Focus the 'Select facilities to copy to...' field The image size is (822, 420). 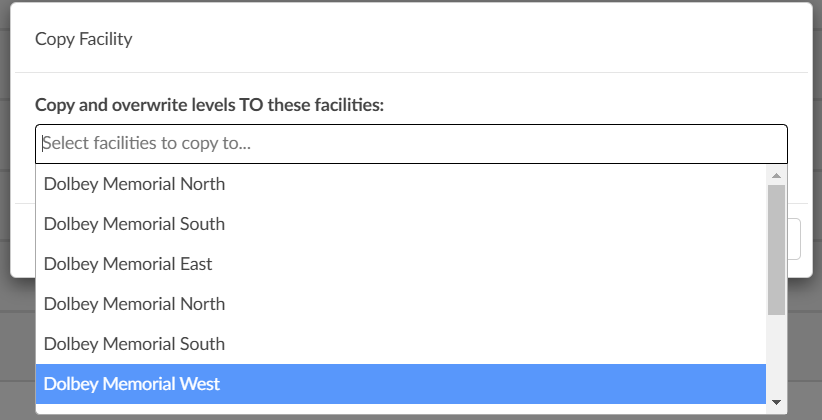point(412,144)
